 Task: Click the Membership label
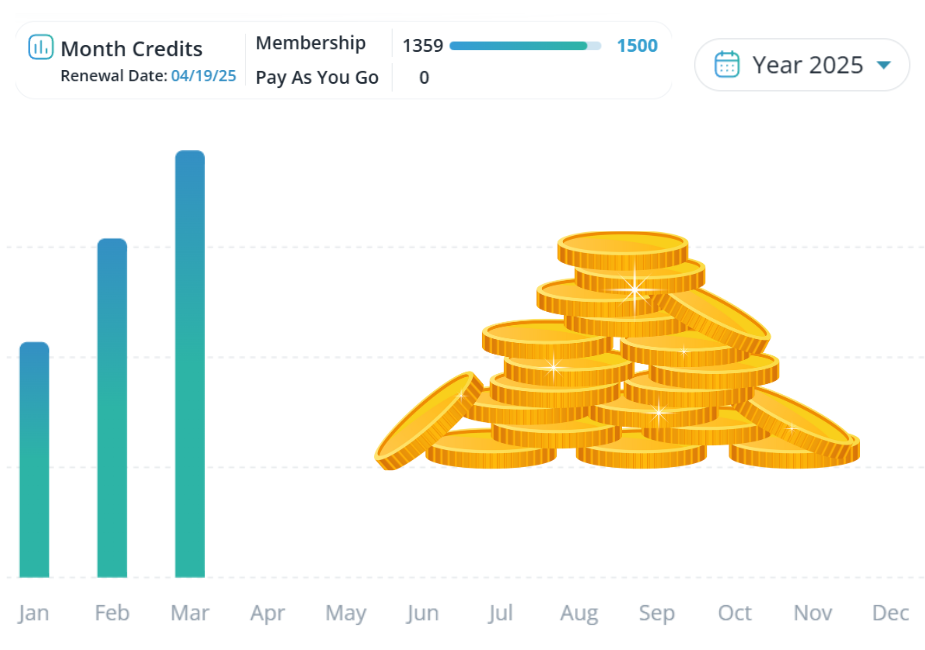pos(310,44)
